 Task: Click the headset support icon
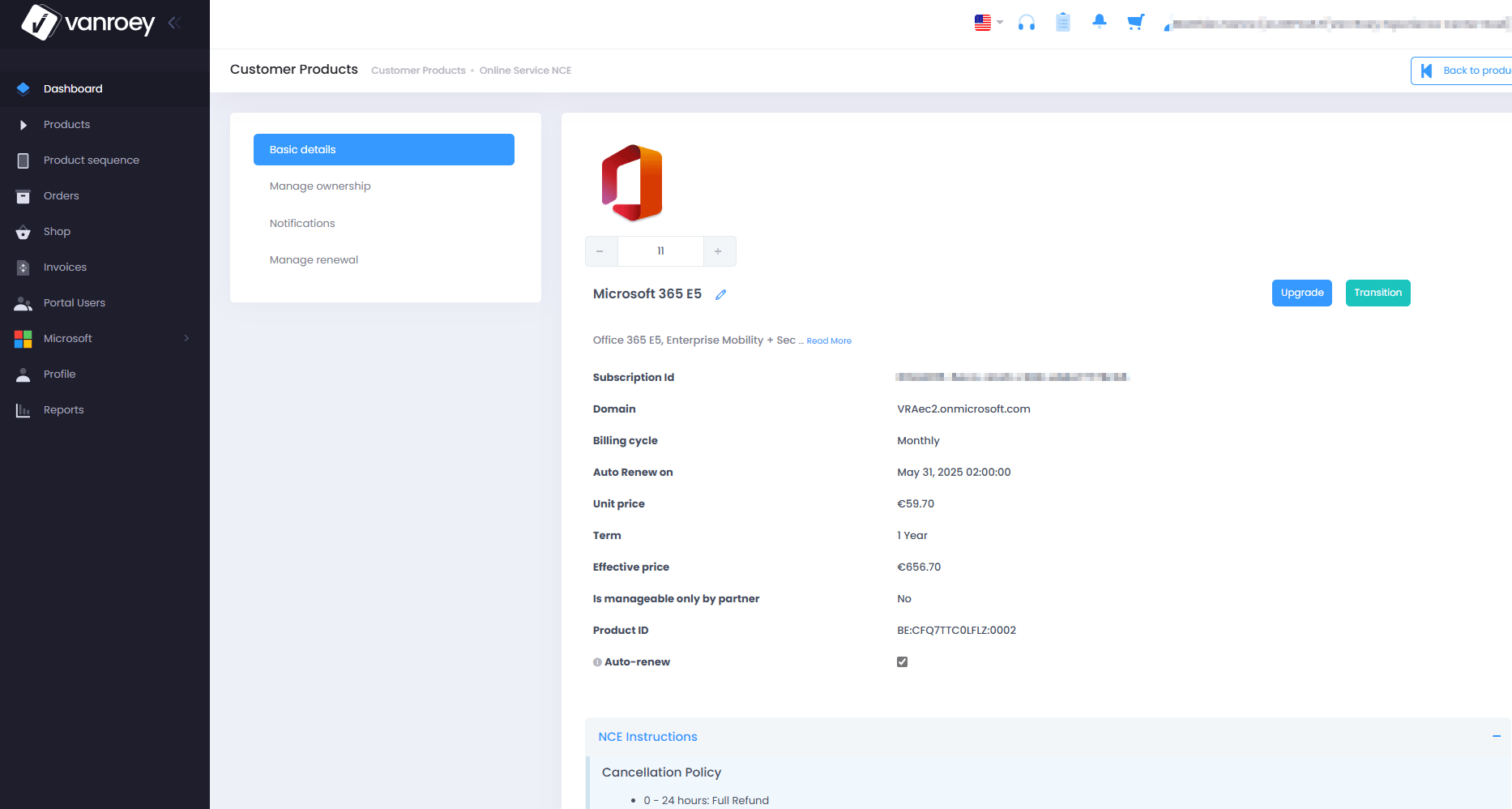[x=1027, y=23]
